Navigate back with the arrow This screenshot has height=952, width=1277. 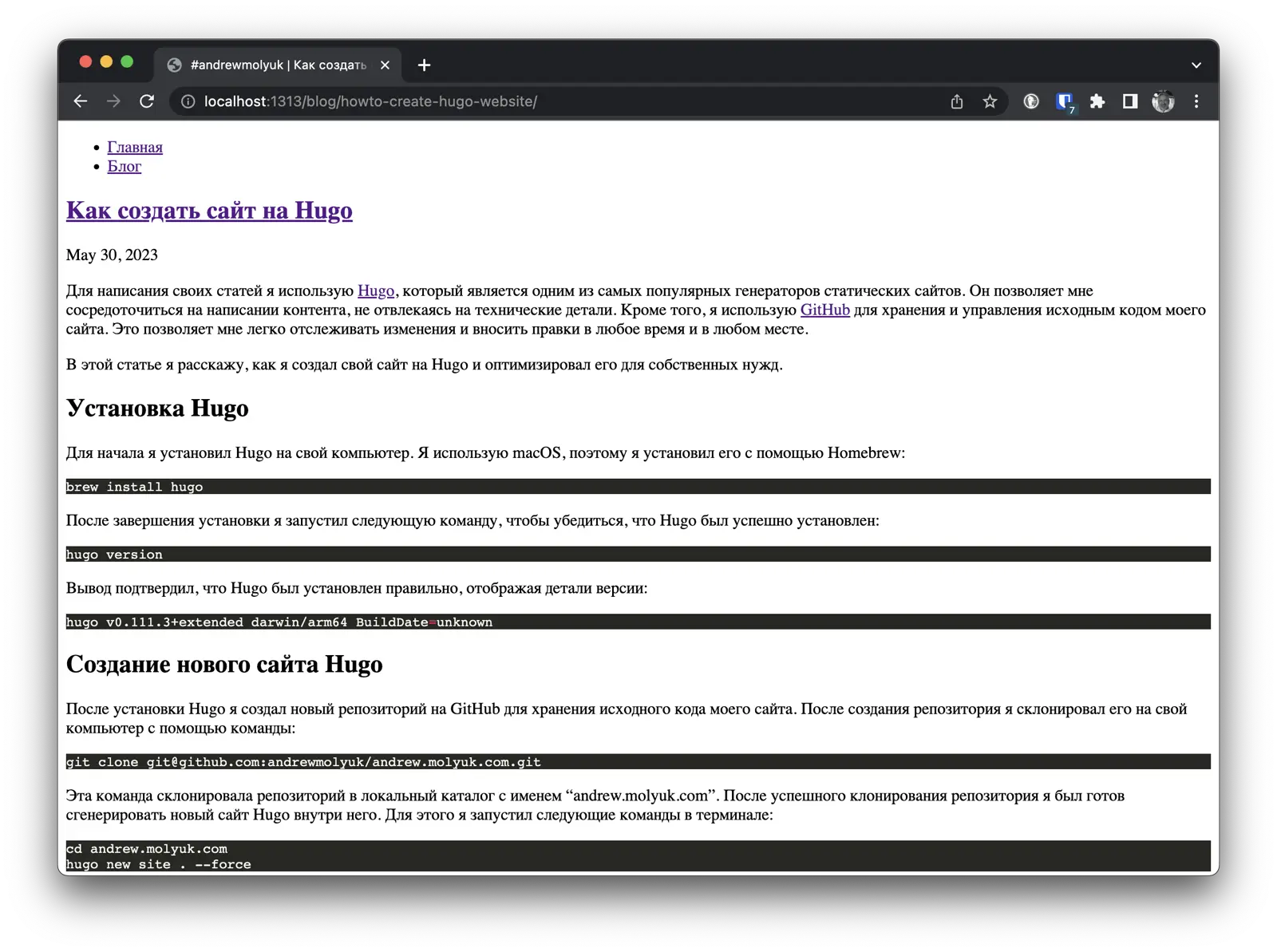pyautogui.click(x=80, y=101)
